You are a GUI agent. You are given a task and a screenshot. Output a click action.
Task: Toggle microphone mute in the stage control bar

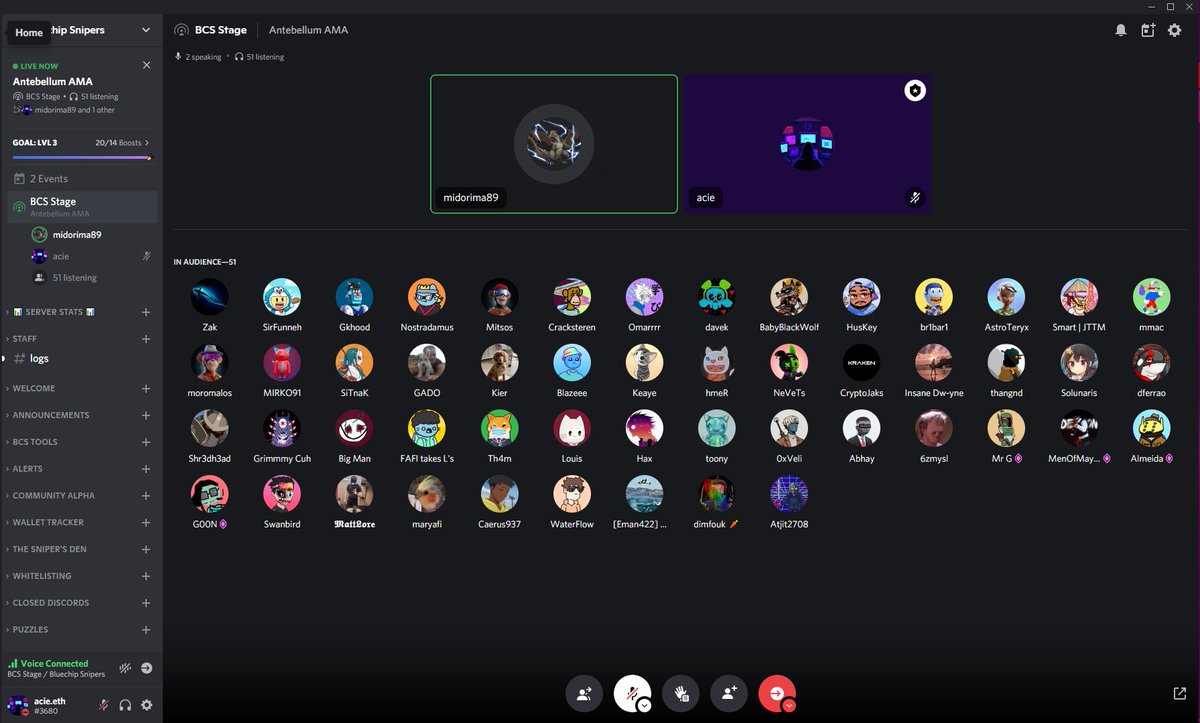tap(631, 692)
